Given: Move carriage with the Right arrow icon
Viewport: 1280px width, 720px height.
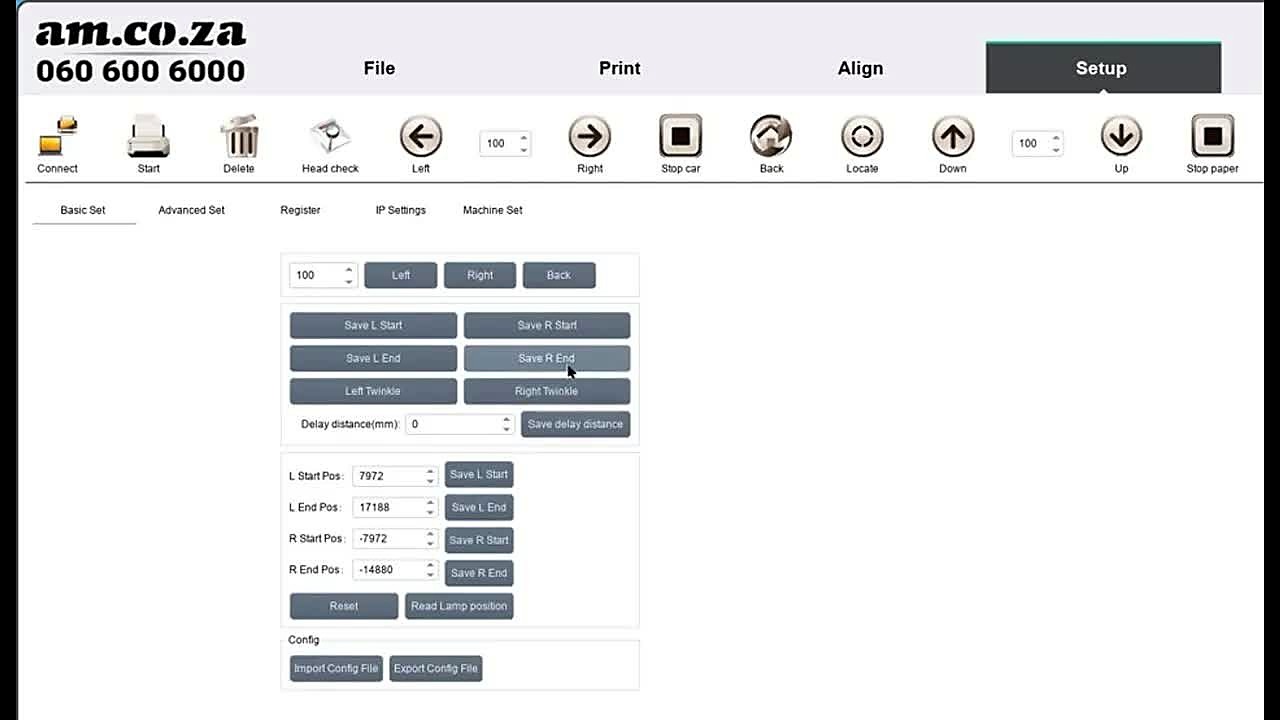Looking at the screenshot, I should [590, 136].
